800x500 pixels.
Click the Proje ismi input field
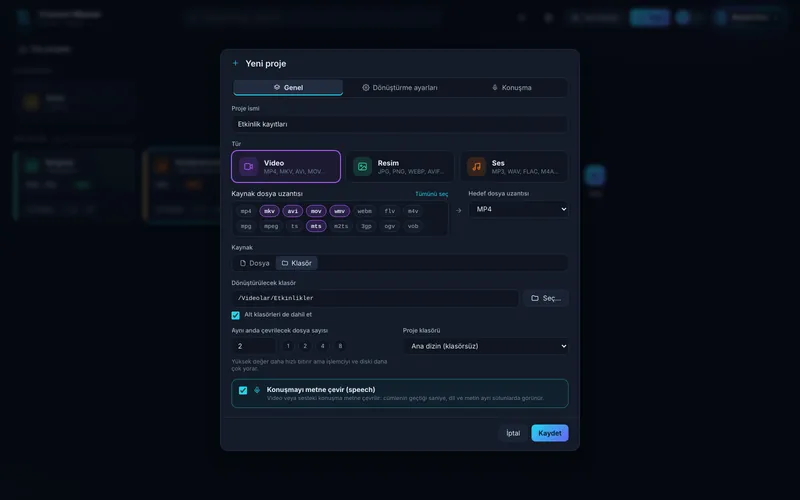(399, 124)
